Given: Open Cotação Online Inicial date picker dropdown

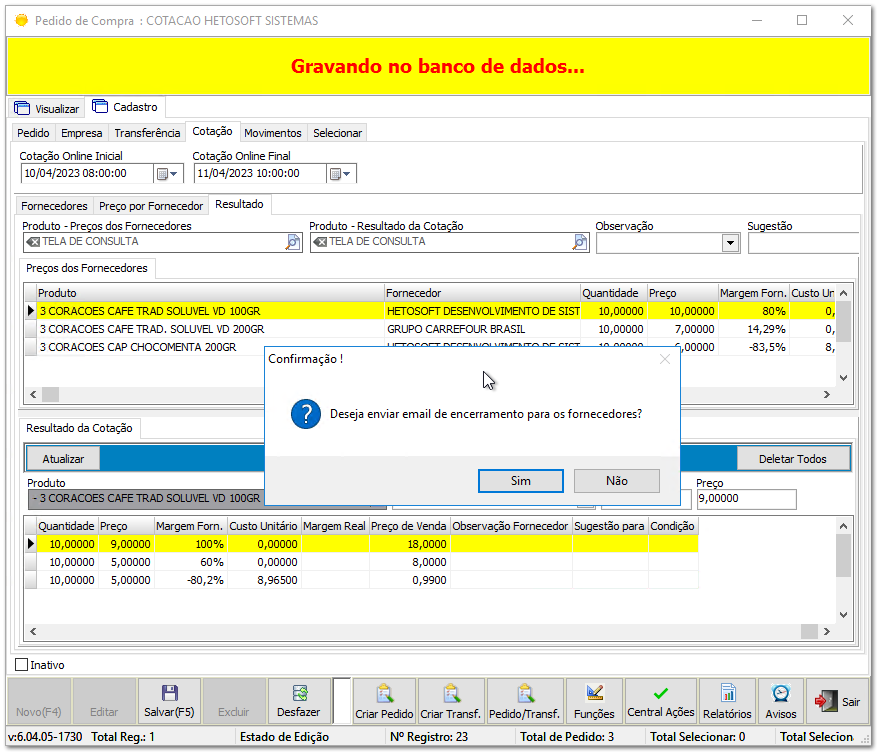Looking at the screenshot, I should tap(167, 174).
